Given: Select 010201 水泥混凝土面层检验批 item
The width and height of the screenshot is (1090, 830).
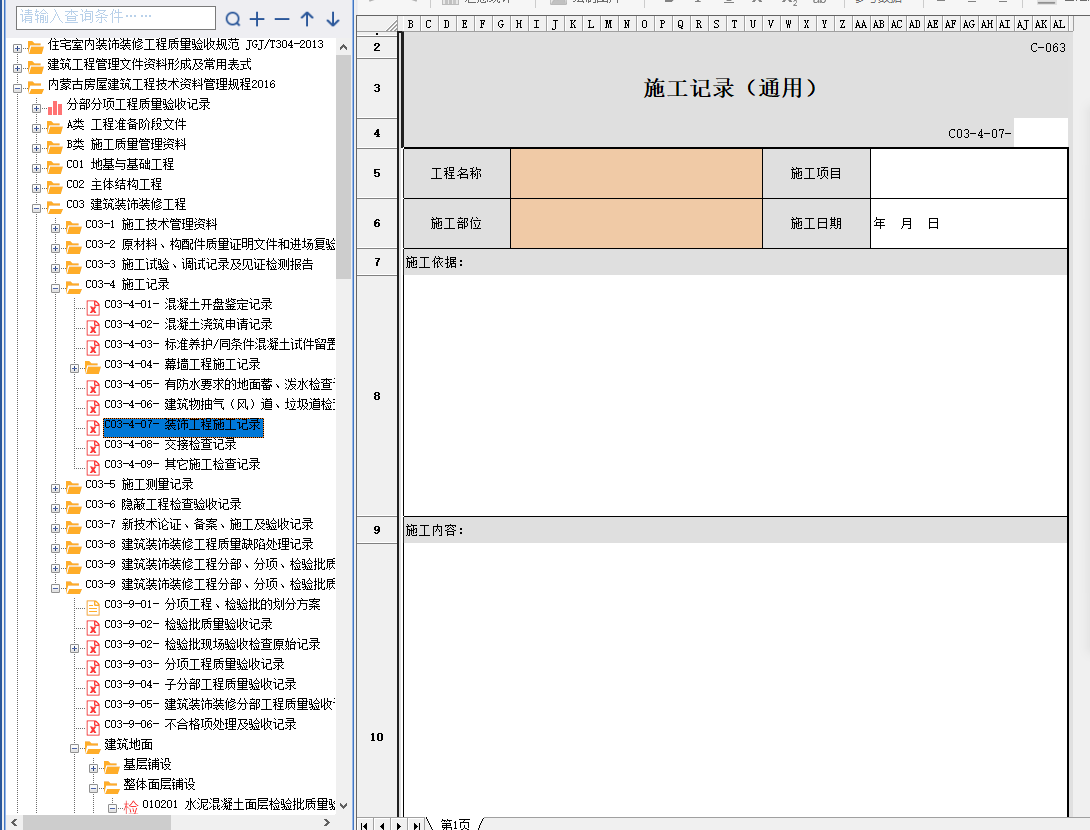Looking at the screenshot, I should click(238, 805).
